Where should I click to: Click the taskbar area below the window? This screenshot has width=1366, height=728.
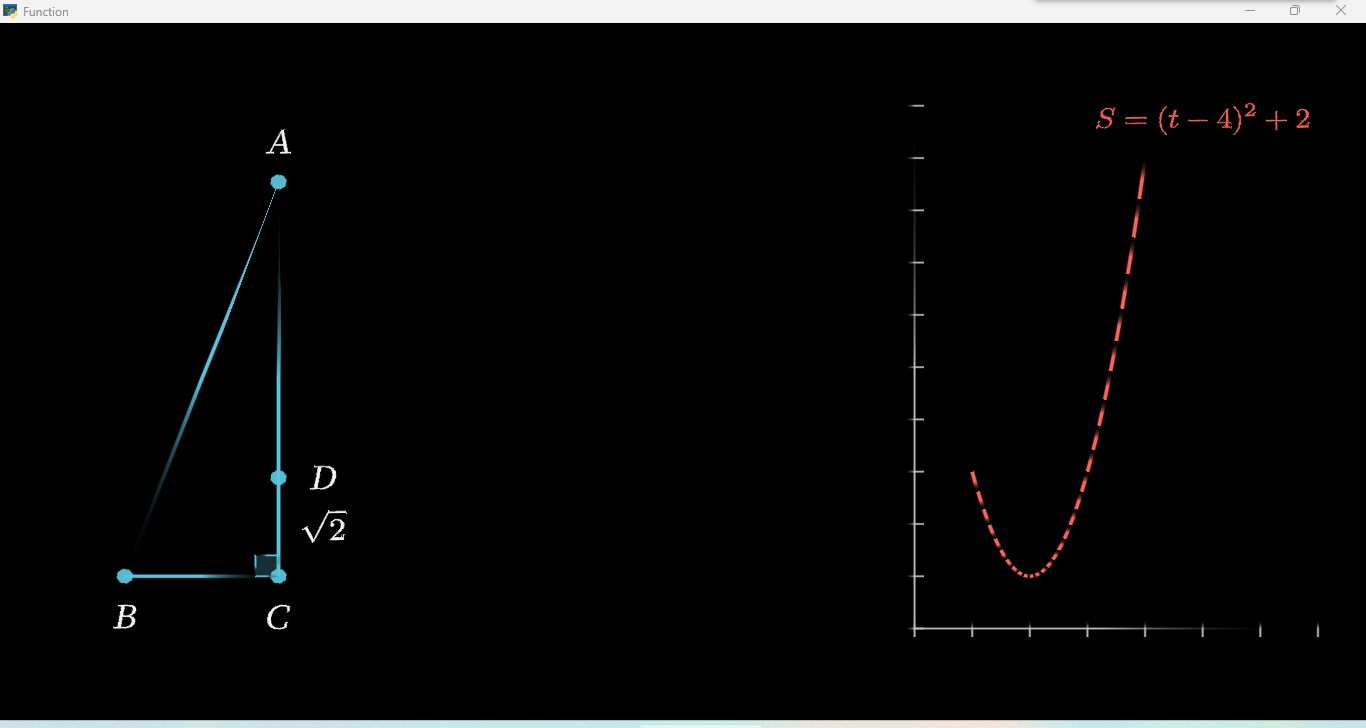pyautogui.click(x=683, y=722)
